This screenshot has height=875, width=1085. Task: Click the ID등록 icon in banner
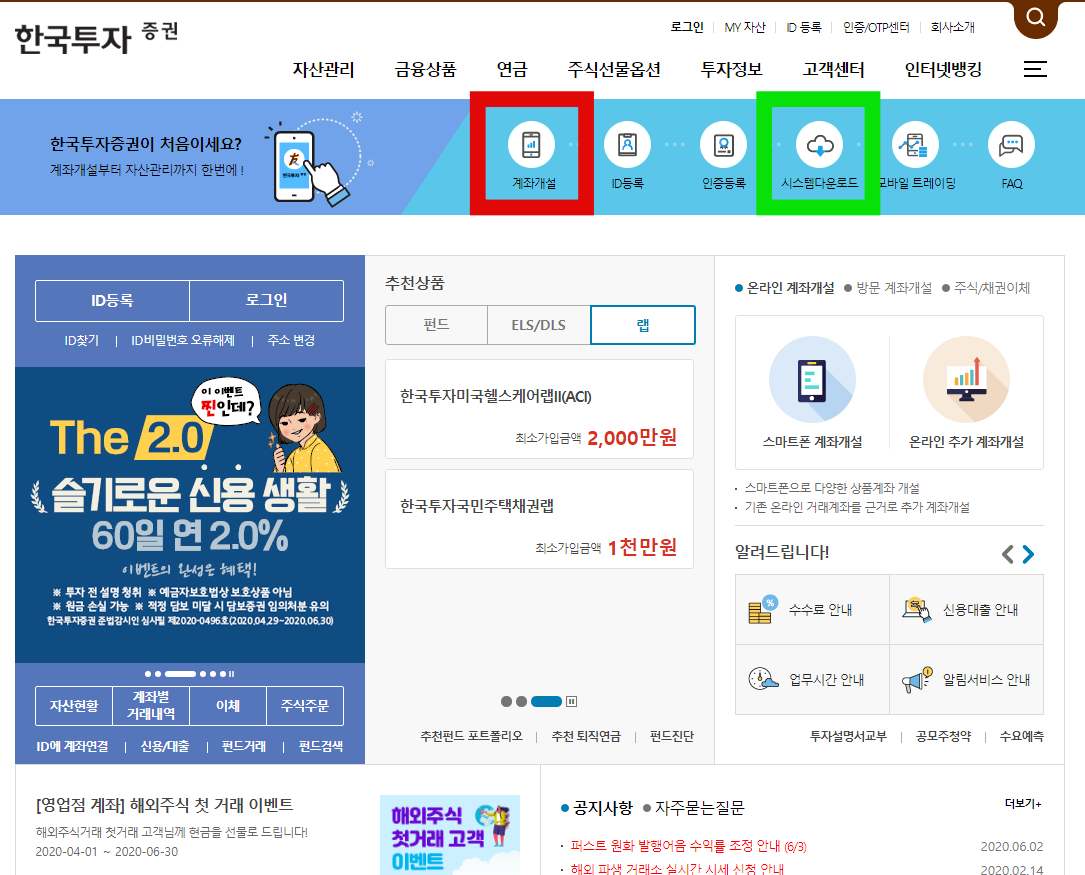[x=627, y=145]
